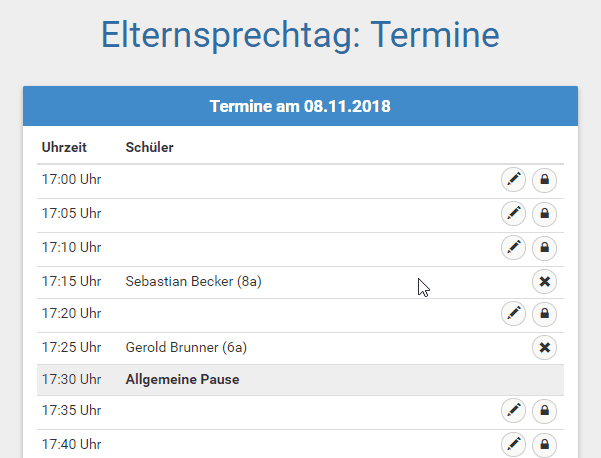Screen dimensions: 601x458
Task: Edit the 17:00 Uhr appointment slot
Action: click(x=513, y=179)
